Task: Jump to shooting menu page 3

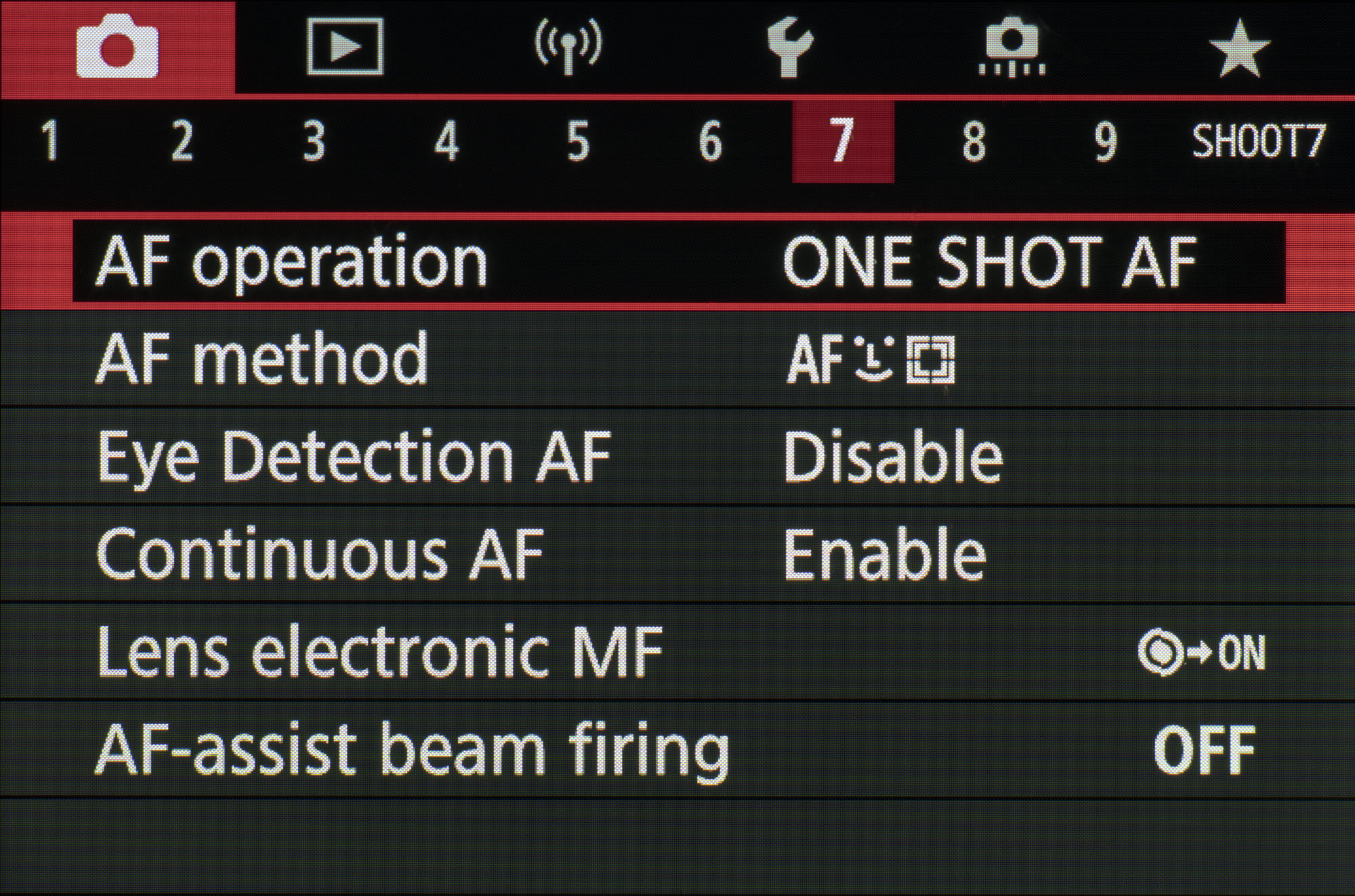Action: (x=314, y=142)
